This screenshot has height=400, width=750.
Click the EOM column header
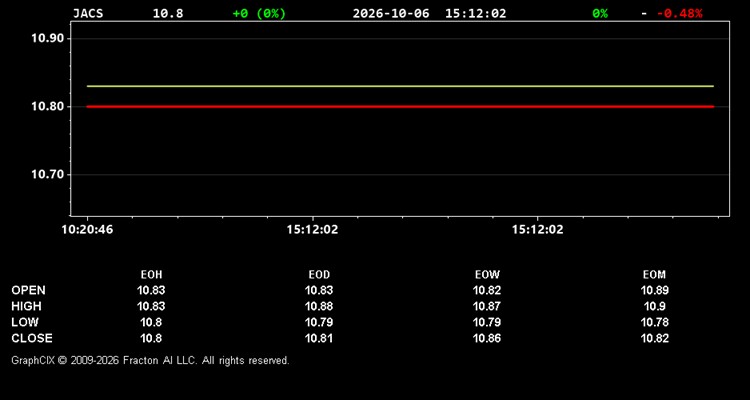[654, 275]
